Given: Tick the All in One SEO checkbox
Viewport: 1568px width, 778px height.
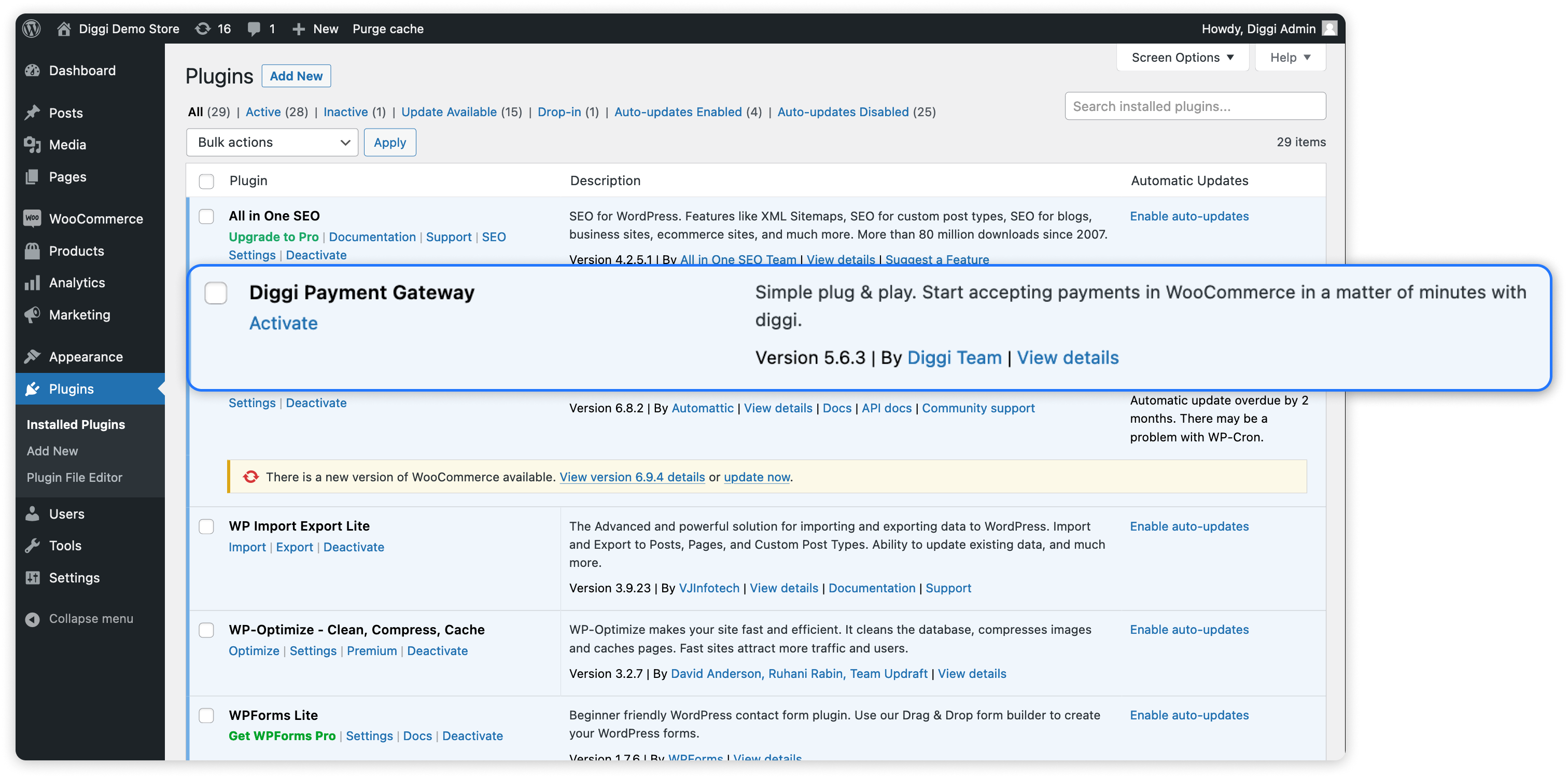Looking at the screenshot, I should pyautogui.click(x=206, y=216).
